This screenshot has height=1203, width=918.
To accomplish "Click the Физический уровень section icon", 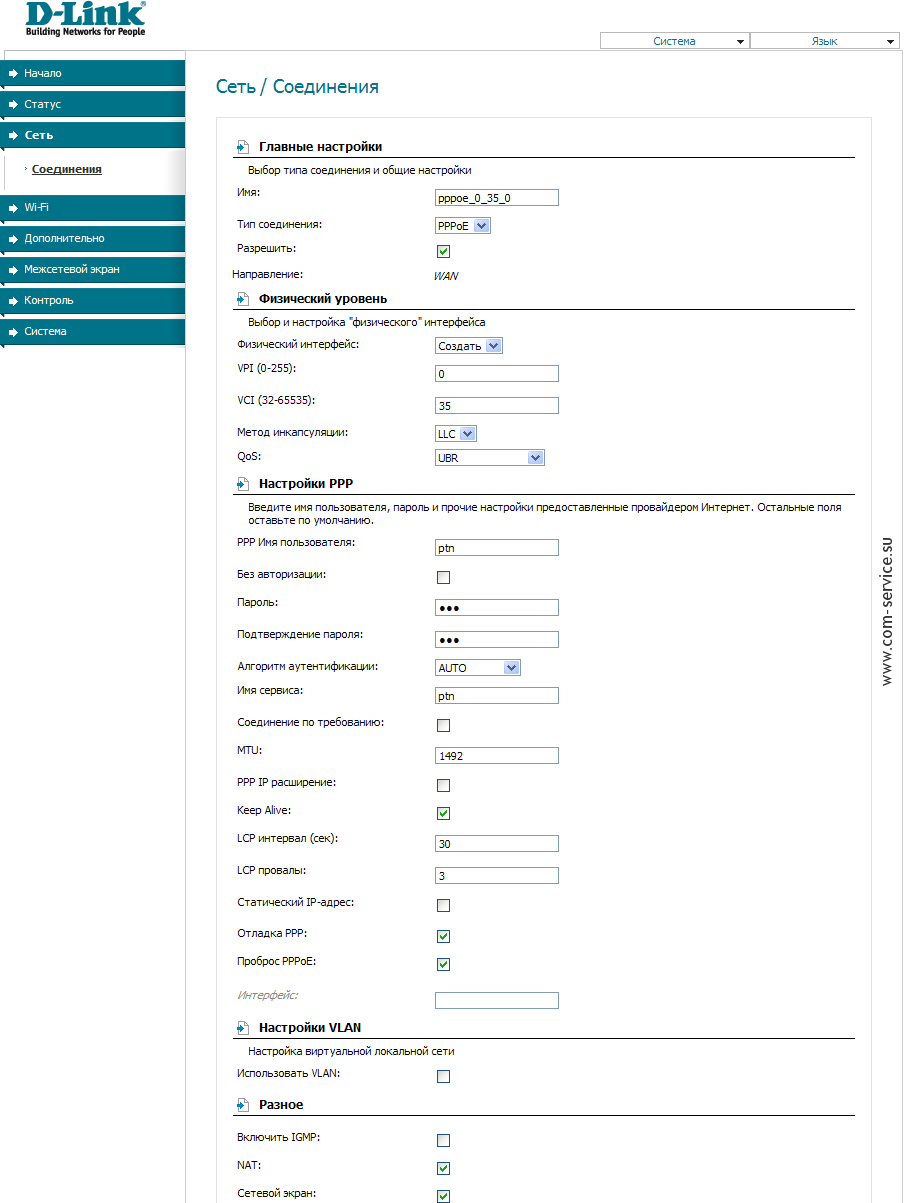I will tap(242, 299).
